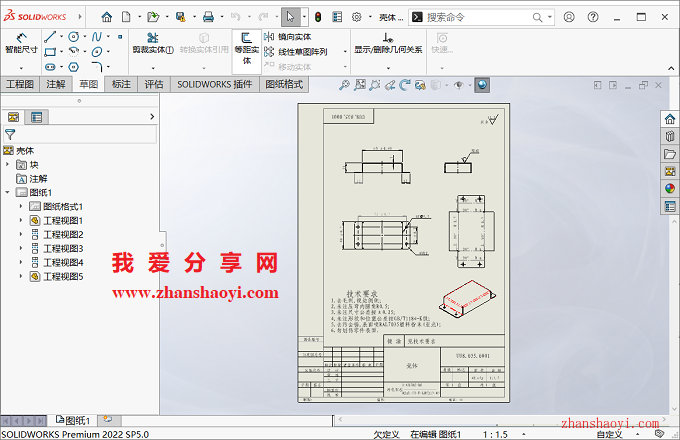Open the 1 : 1.5 sheet scale dropdown arrow

point(523,434)
